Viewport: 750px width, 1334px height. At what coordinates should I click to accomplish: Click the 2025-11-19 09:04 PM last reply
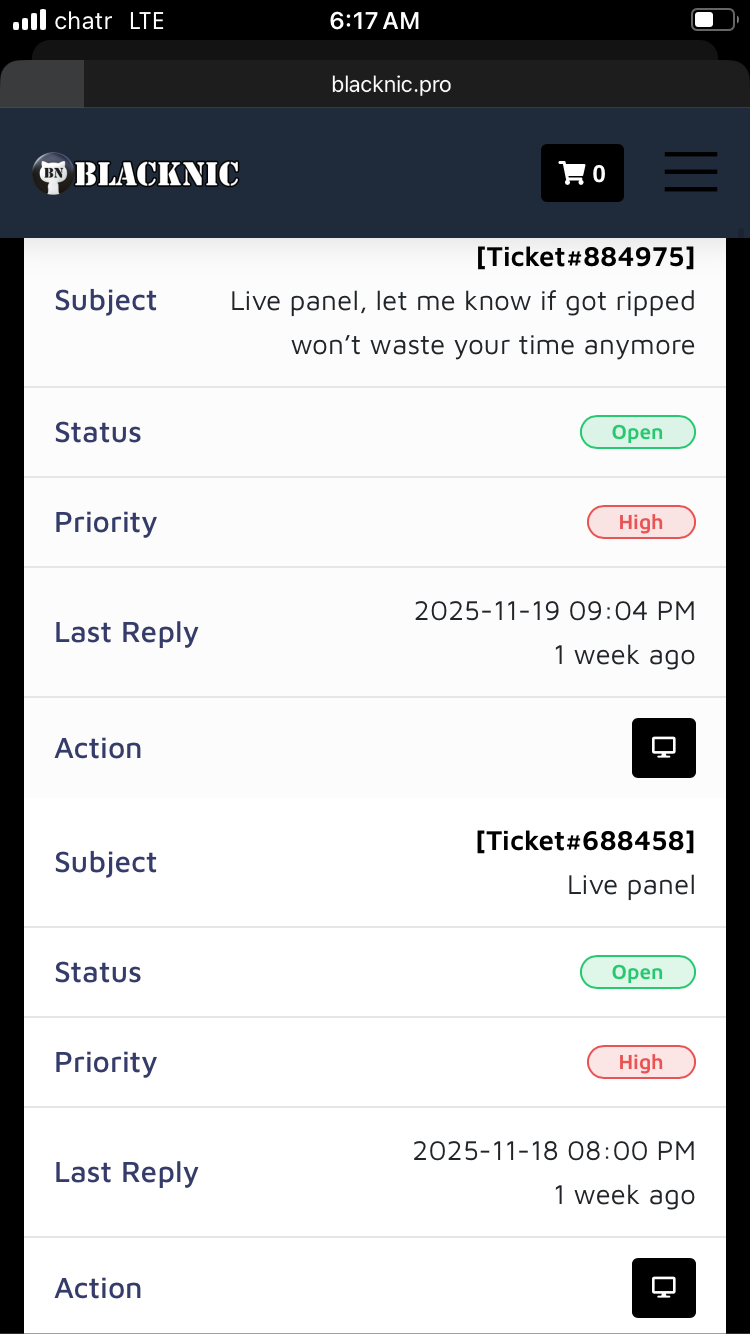coord(554,611)
